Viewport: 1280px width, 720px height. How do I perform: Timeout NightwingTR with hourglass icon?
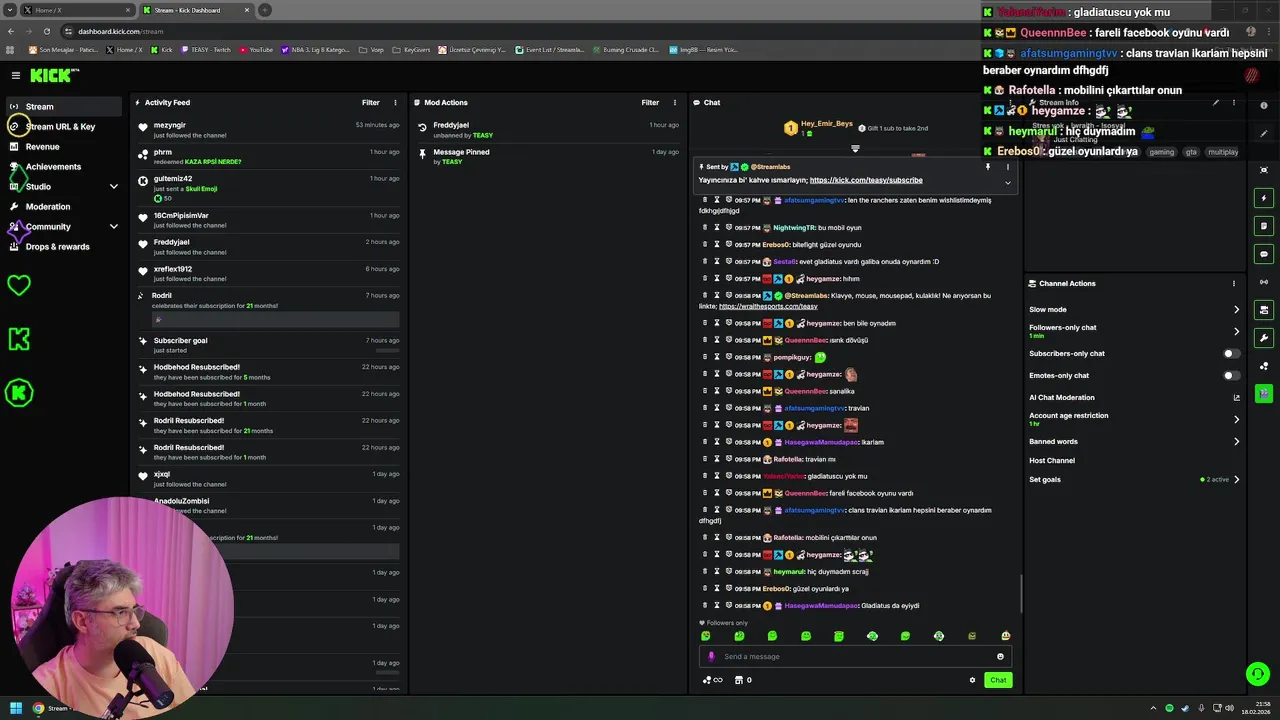(717, 228)
